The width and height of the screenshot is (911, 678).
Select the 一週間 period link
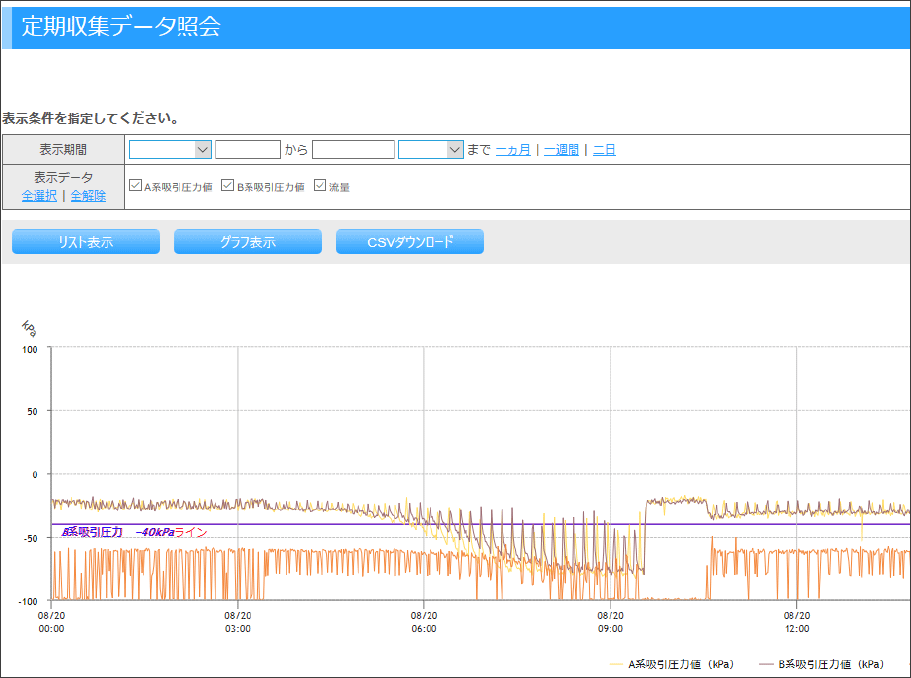pyautogui.click(x=561, y=150)
